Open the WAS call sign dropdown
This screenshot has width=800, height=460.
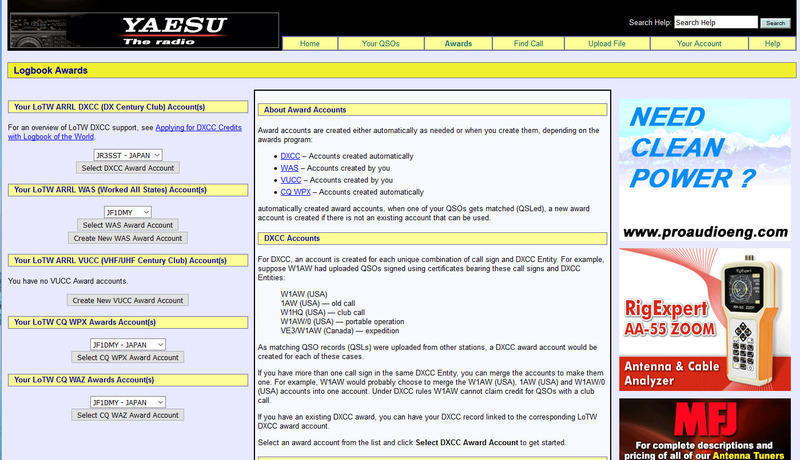point(128,212)
